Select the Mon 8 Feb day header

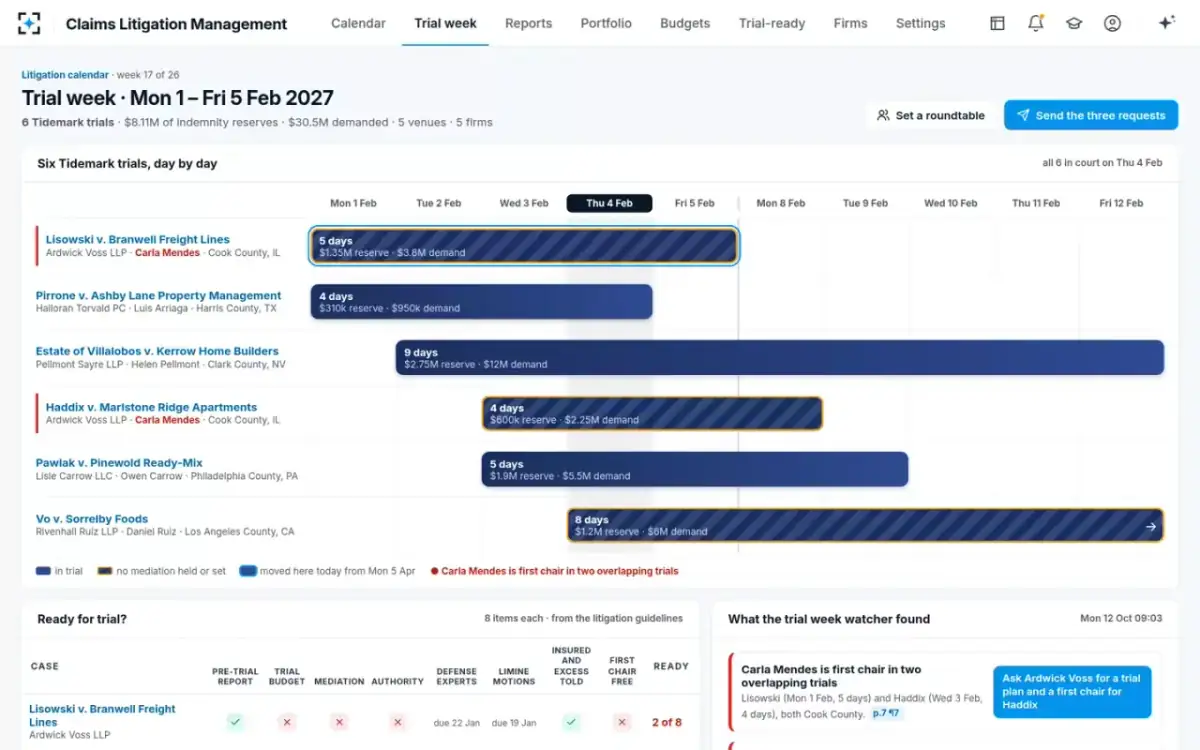(781, 203)
